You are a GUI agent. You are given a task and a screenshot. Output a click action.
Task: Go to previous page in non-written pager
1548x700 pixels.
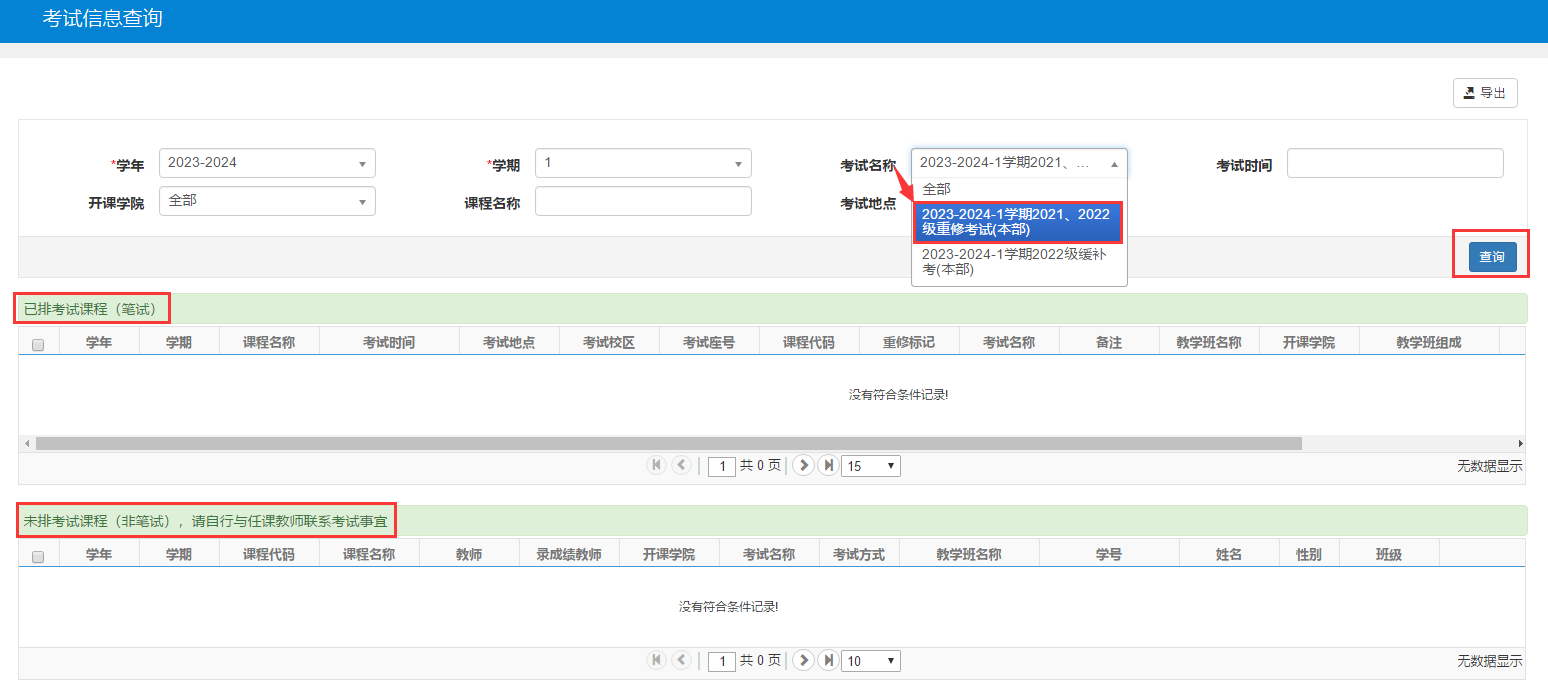tap(682, 660)
